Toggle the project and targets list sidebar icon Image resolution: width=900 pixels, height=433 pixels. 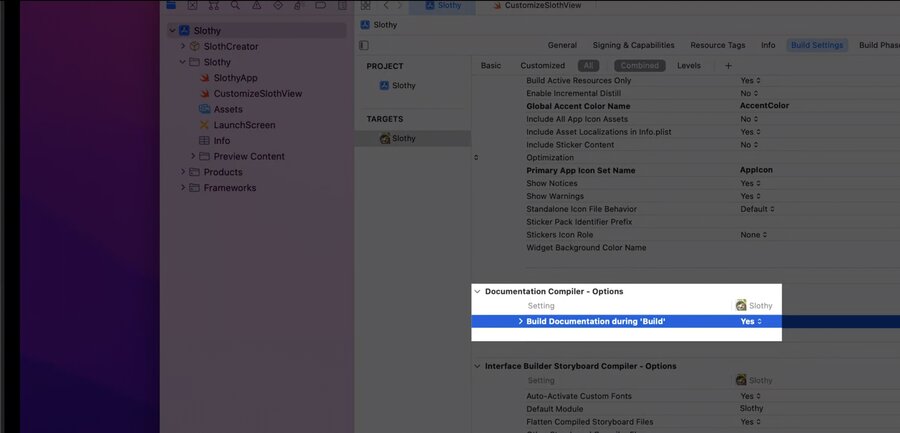[364, 45]
